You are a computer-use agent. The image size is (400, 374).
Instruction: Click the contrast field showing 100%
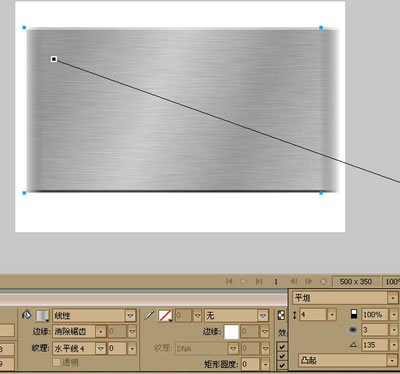point(375,314)
